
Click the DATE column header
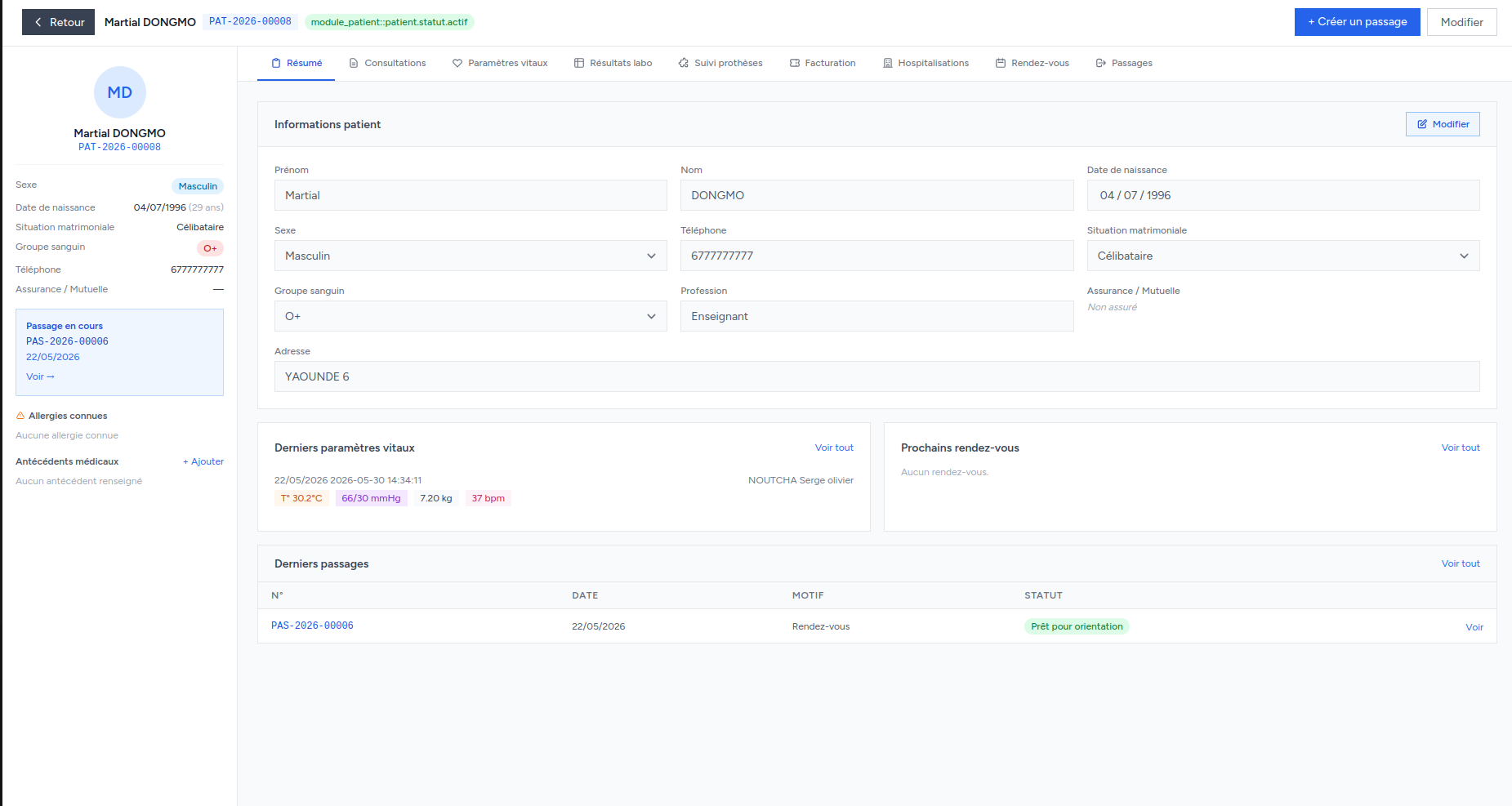[585, 595]
